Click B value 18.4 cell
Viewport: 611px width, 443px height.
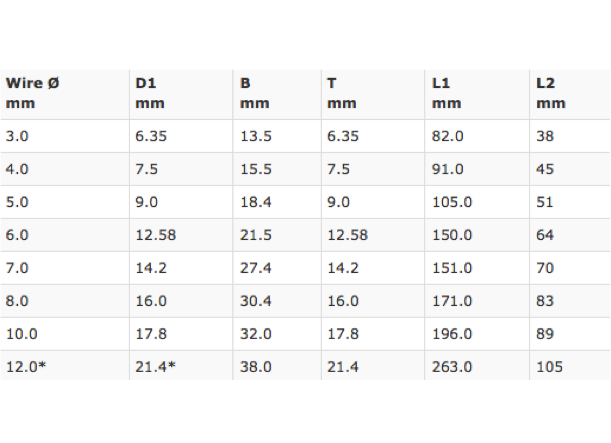pos(255,202)
